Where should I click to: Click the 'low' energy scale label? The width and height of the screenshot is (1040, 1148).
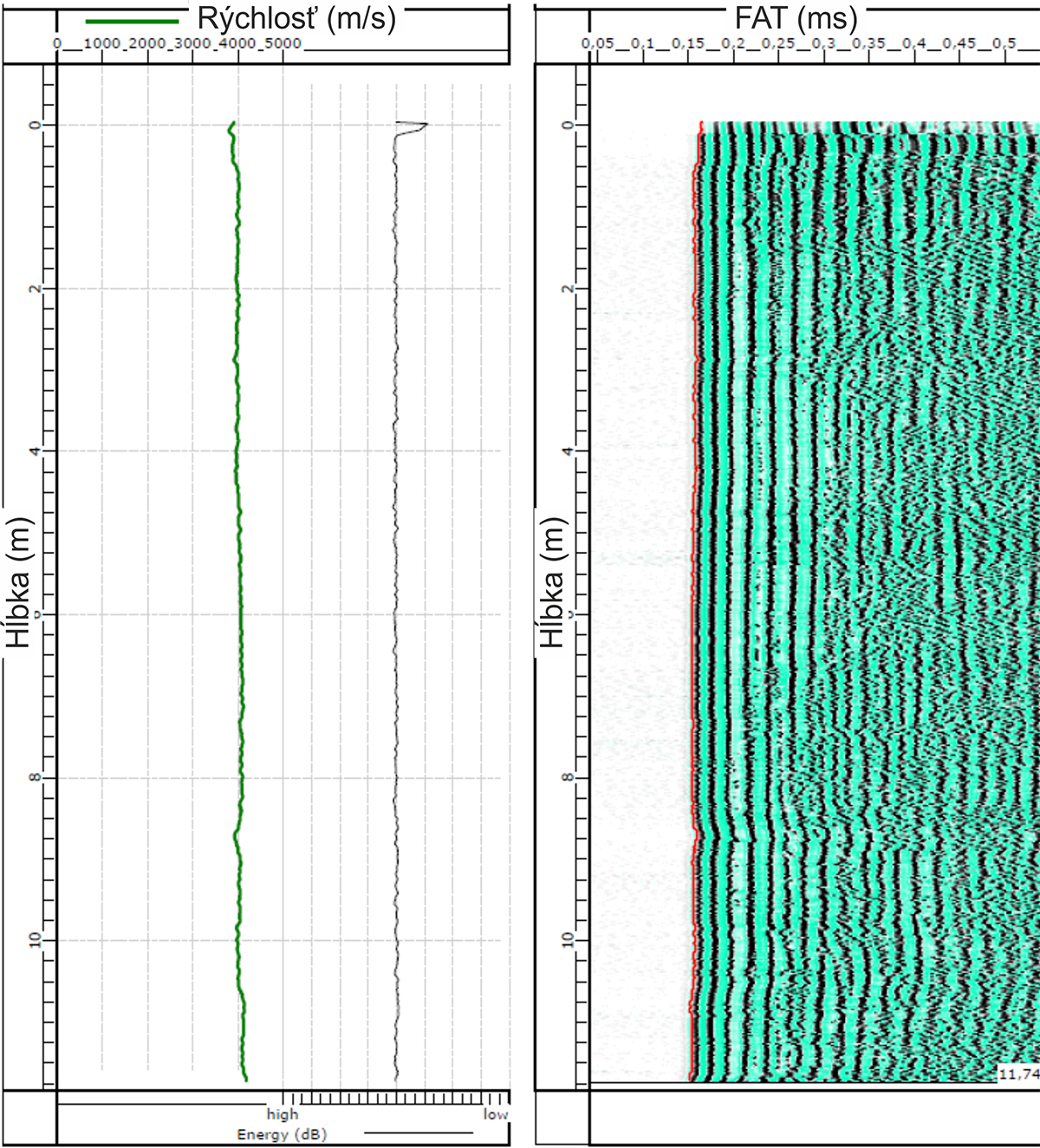(x=496, y=1114)
